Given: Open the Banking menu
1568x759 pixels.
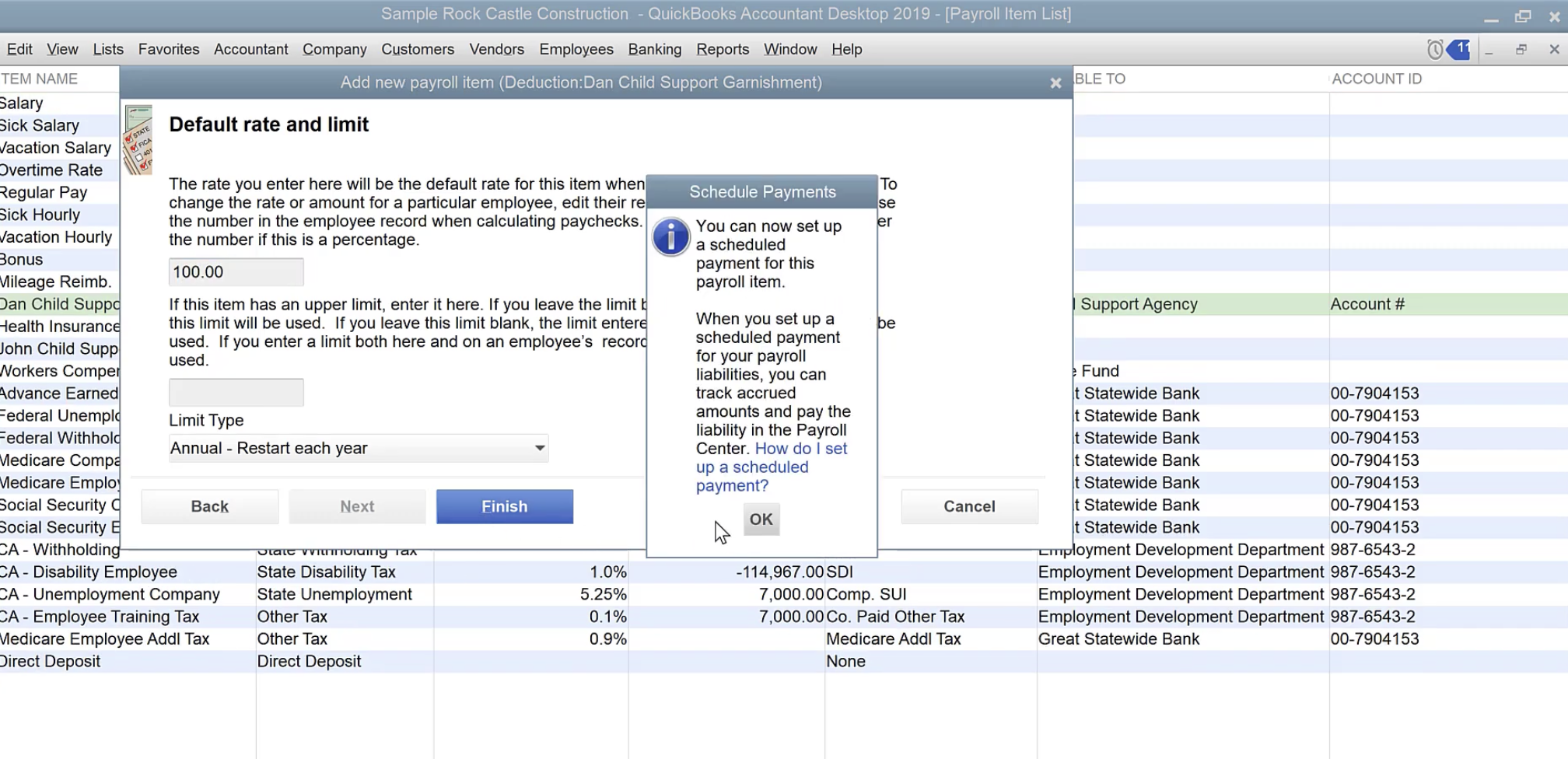Looking at the screenshot, I should 654,50.
